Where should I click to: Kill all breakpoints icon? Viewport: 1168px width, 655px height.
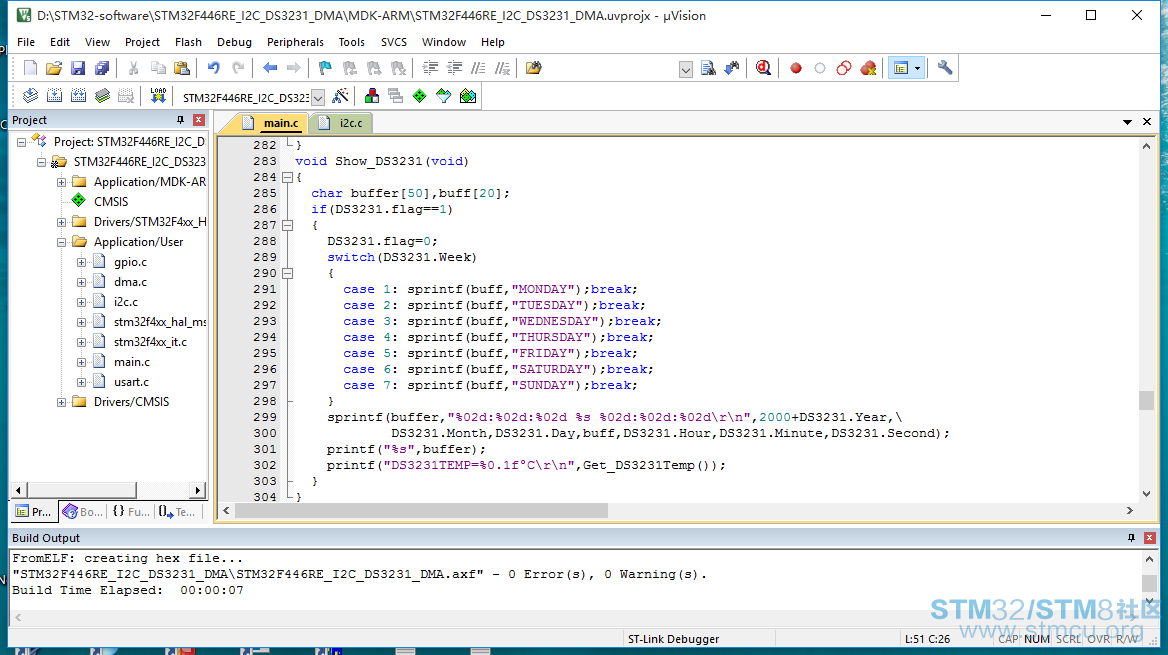click(x=868, y=69)
